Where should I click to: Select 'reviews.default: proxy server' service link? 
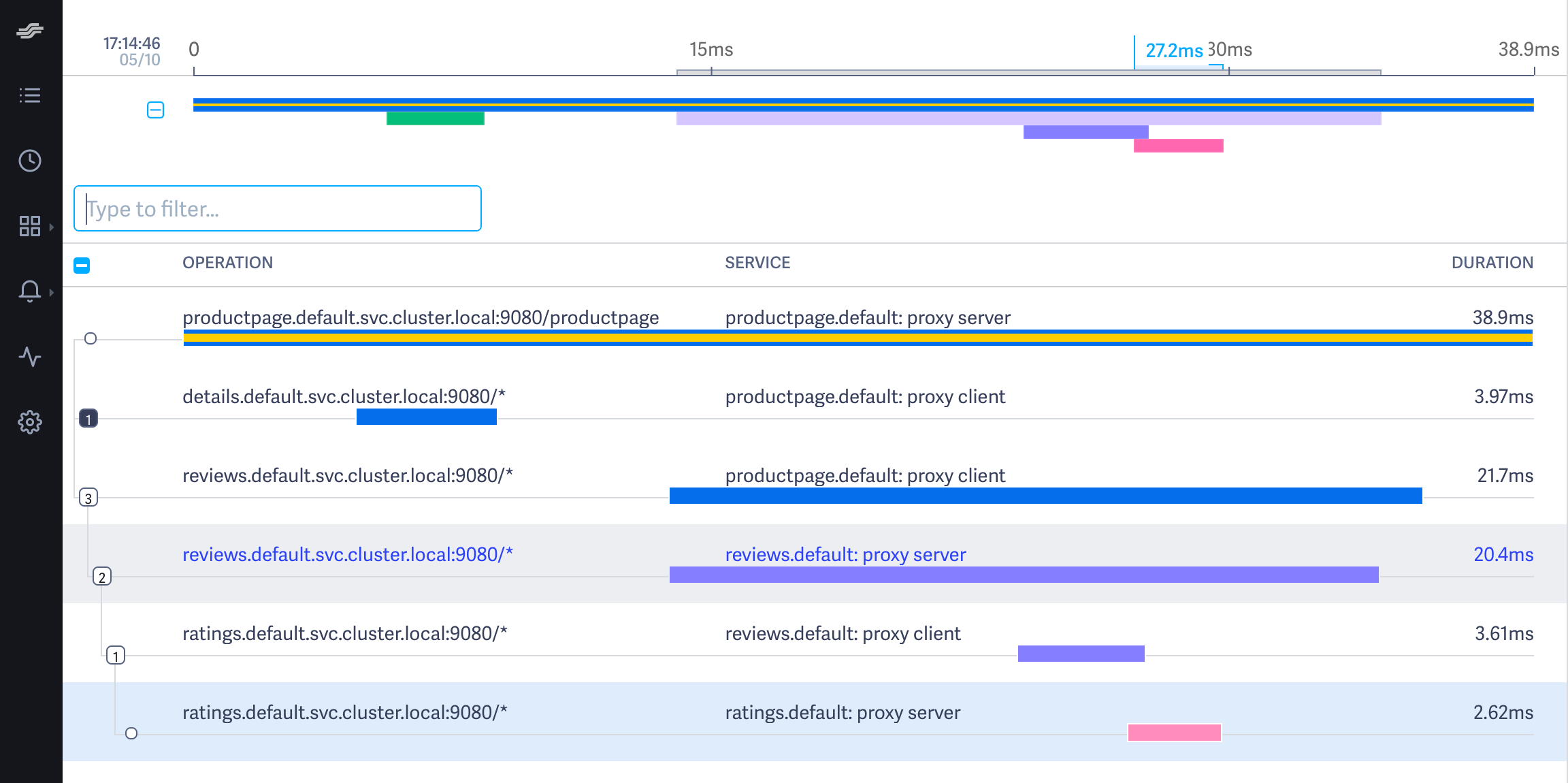tap(845, 554)
